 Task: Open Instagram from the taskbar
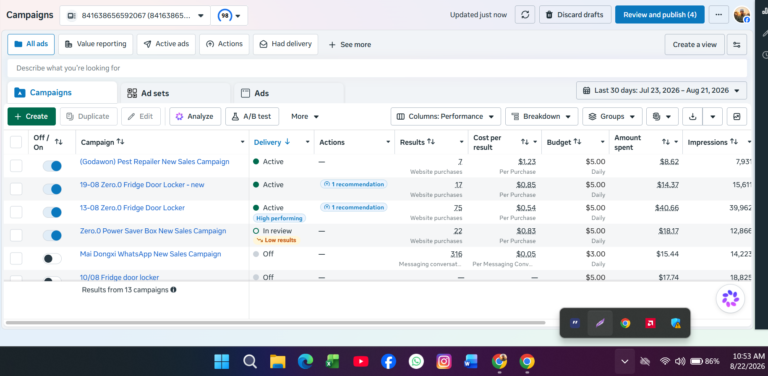point(444,362)
